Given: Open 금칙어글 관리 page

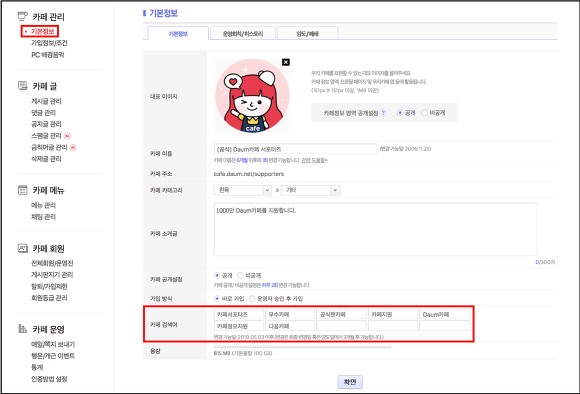Looking at the screenshot, I should [x=49, y=147].
